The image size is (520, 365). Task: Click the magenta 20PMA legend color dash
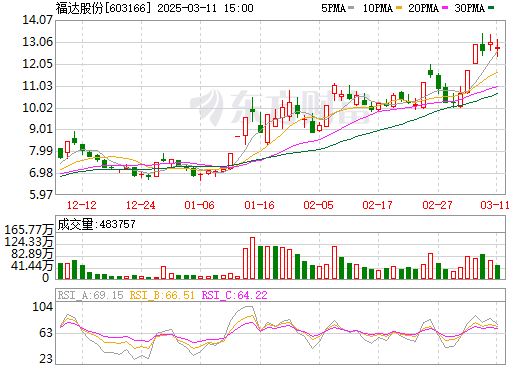point(445,8)
